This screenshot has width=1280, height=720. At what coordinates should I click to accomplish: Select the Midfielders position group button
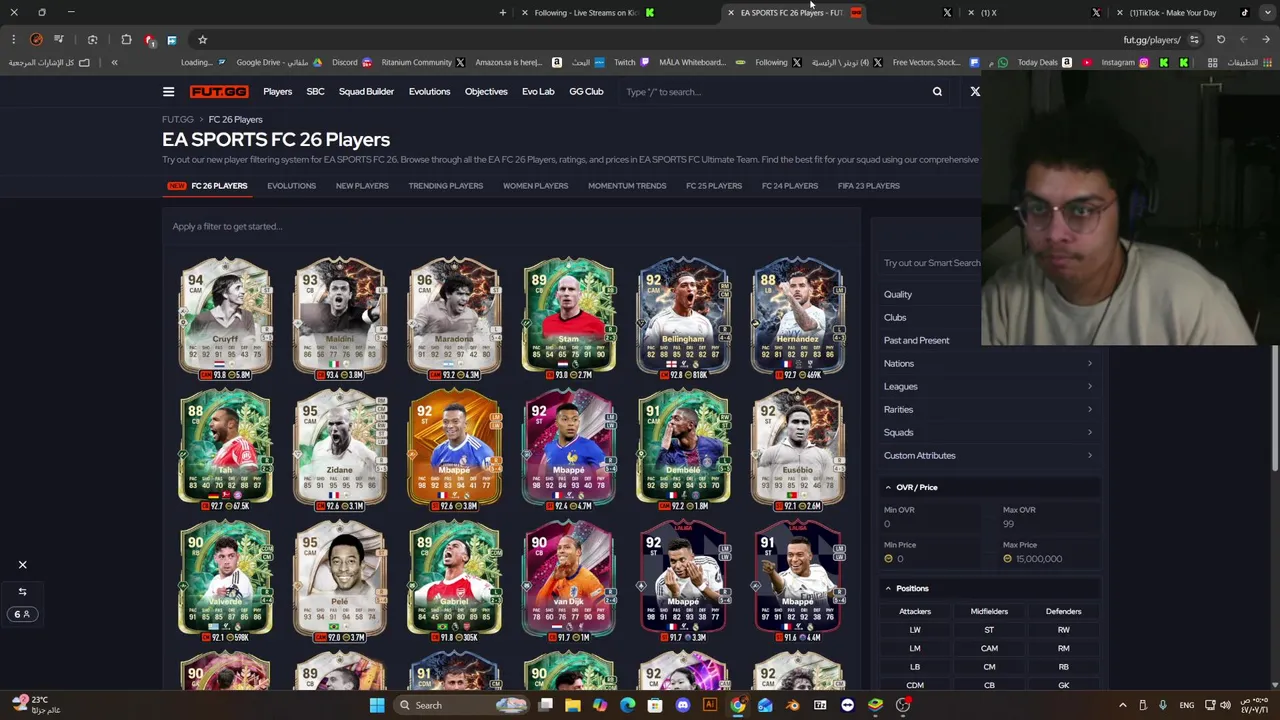pyautogui.click(x=989, y=611)
